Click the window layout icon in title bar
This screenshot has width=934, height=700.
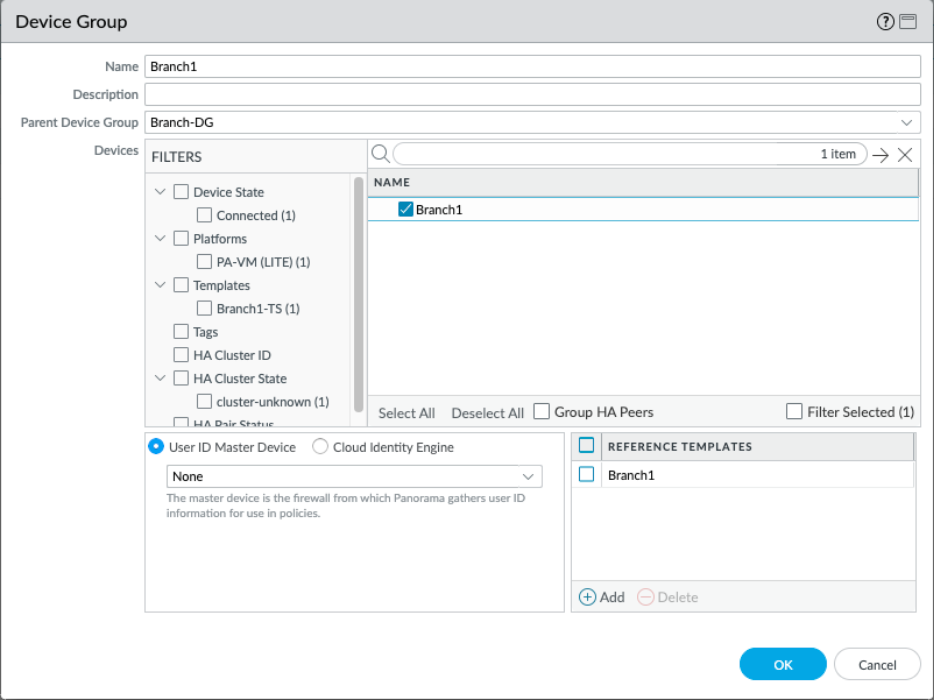908,22
